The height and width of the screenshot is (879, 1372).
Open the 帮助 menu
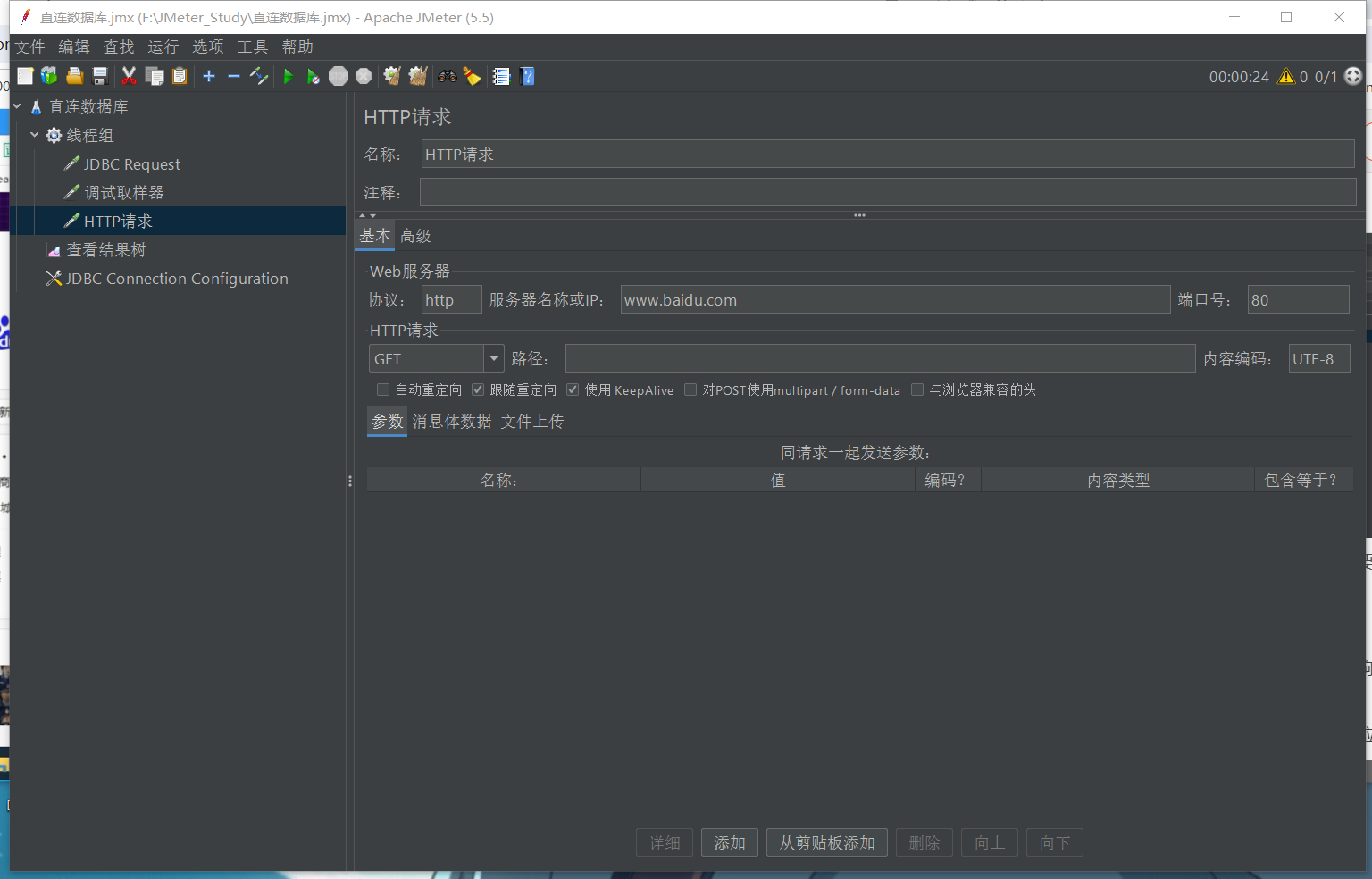297,47
